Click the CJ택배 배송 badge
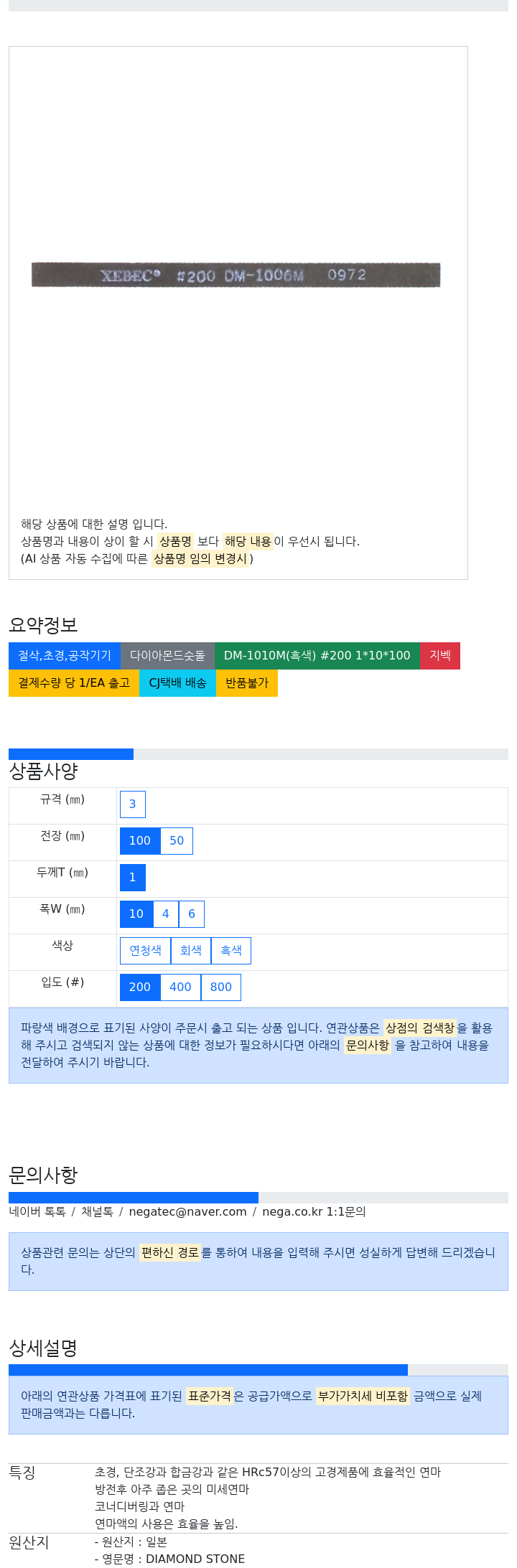The image size is (517, 1568). pyautogui.click(x=177, y=682)
